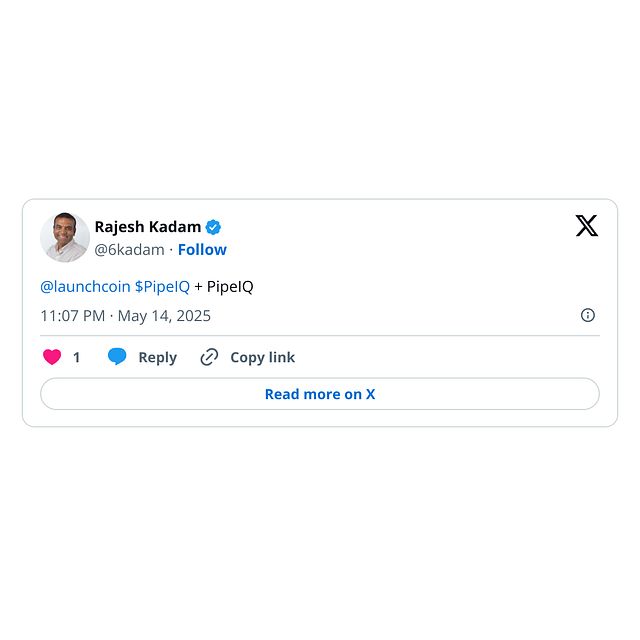The width and height of the screenshot is (640, 640).
Task: Open Rajesh Kadam's profile photo
Action: (x=65, y=237)
